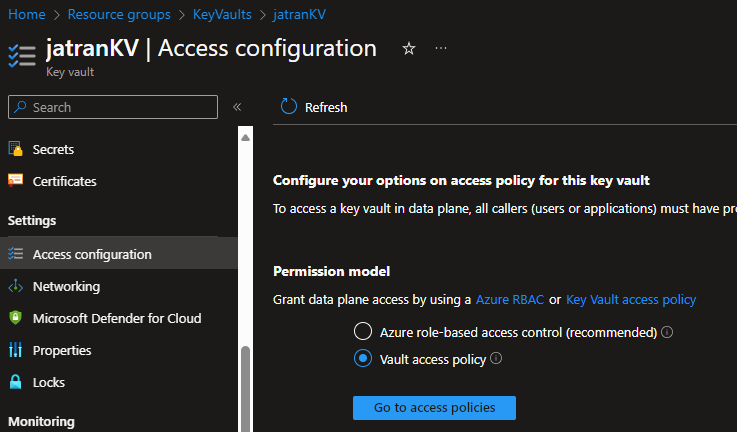Open Microsoft Defender for Cloud menu item

click(x=118, y=318)
